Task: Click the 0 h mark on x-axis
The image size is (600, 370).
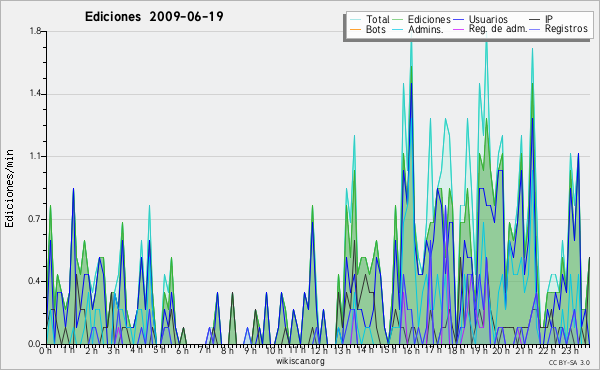Action: pos(45,350)
